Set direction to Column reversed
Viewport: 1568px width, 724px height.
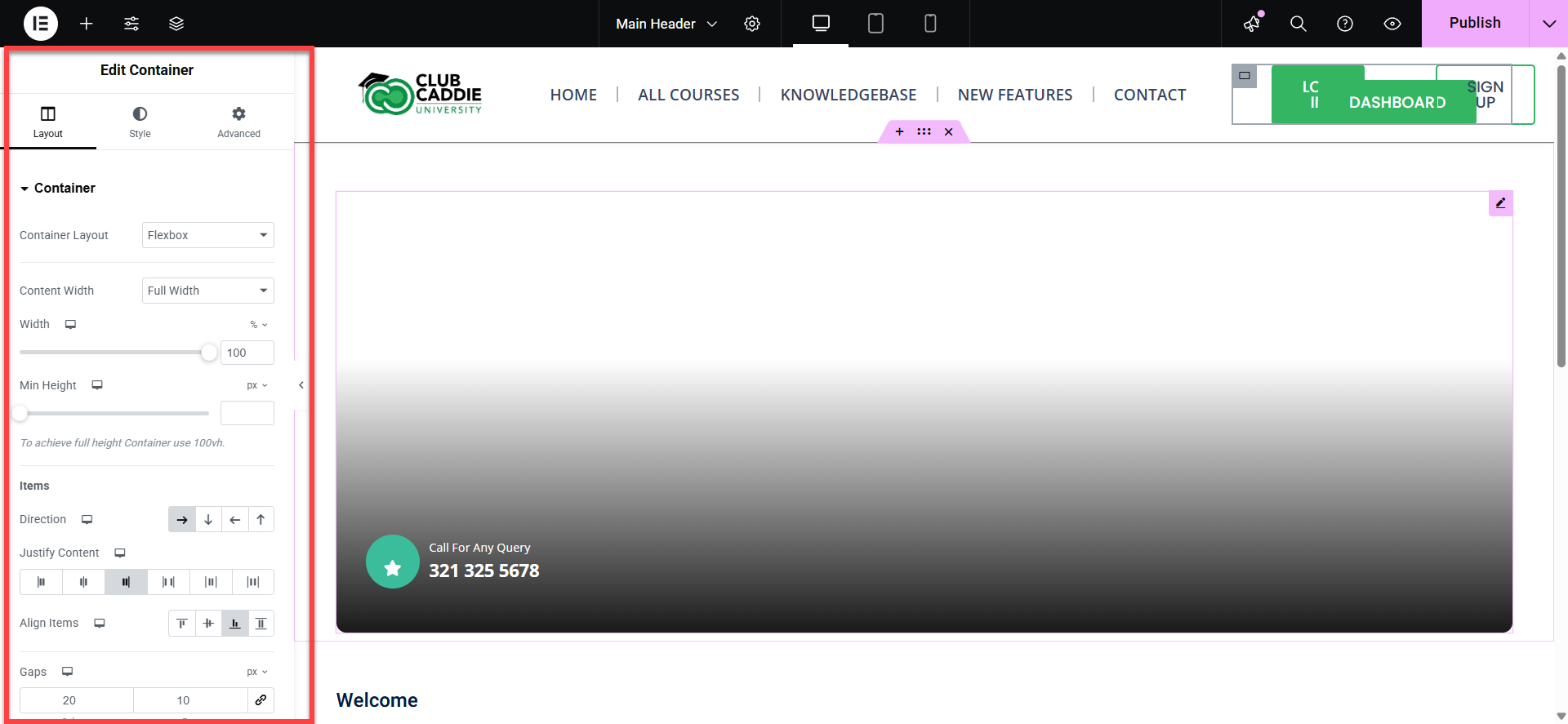click(261, 519)
